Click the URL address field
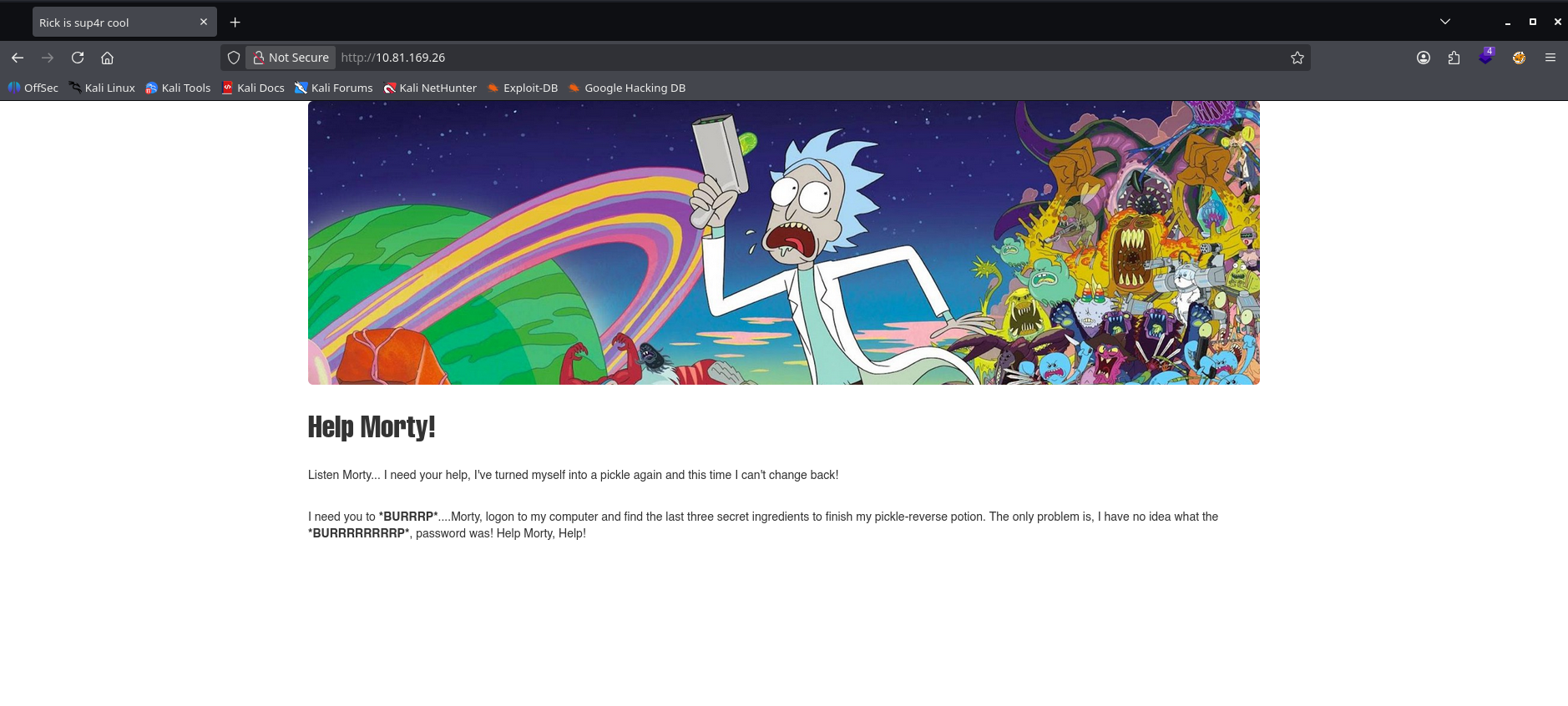 (x=751, y=58)
